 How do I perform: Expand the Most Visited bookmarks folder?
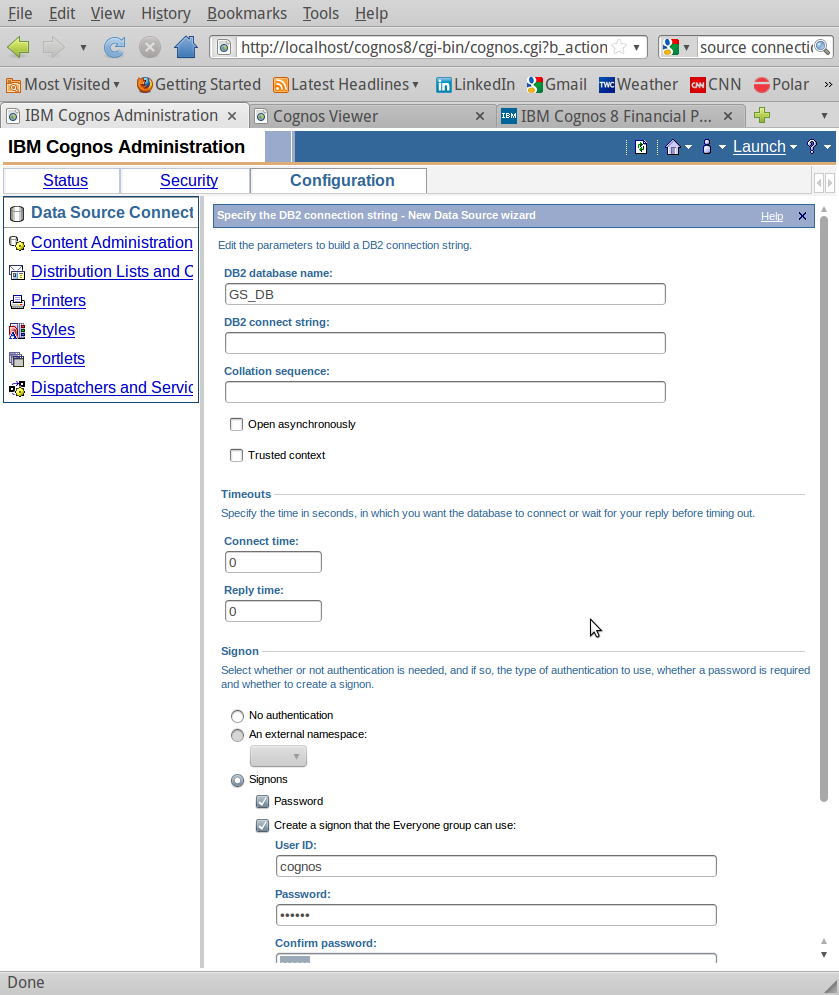[x=62, y=84]
